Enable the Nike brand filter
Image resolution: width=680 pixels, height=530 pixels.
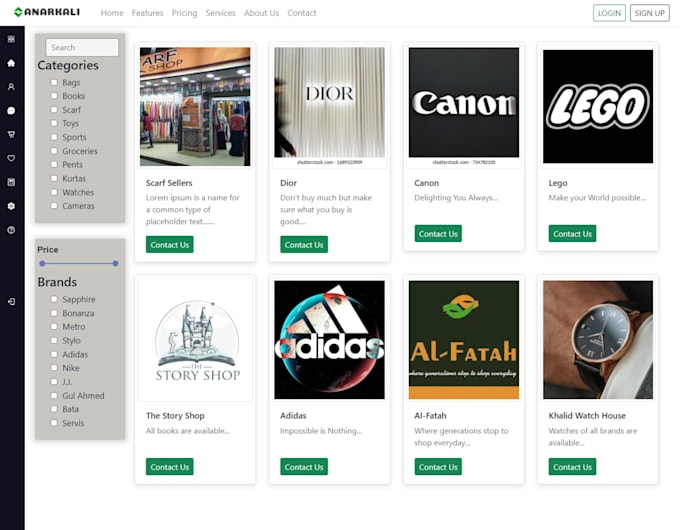(x=54, y=368)
